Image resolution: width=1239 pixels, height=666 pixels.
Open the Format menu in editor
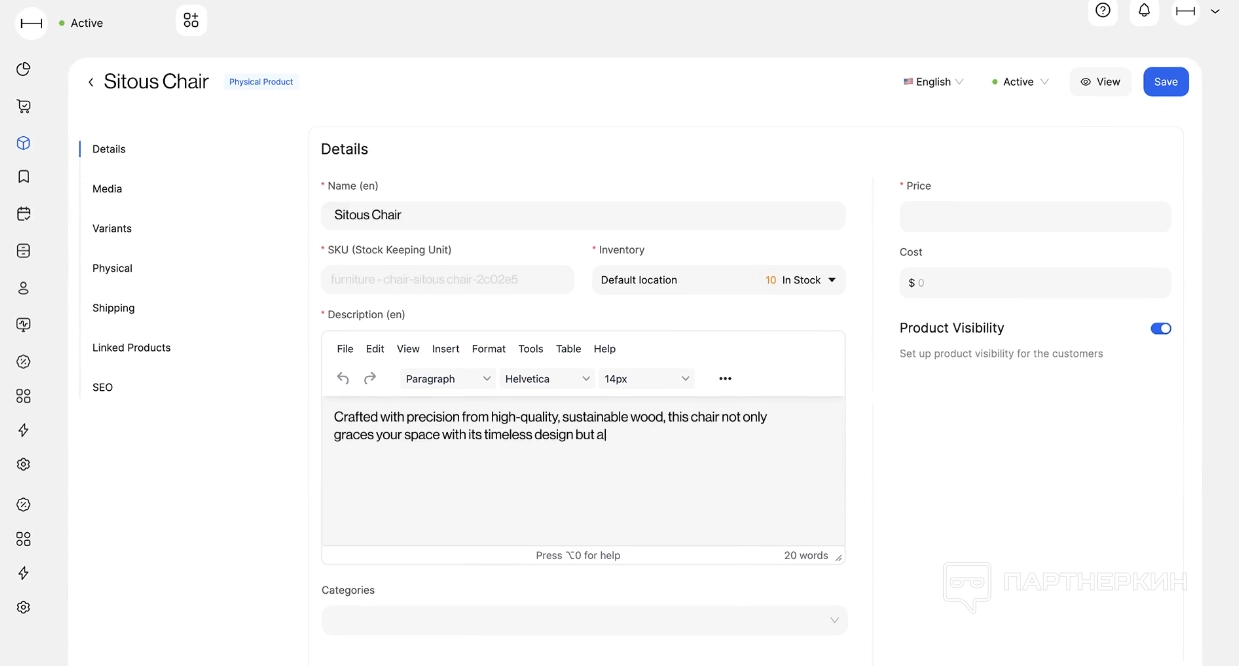488,349
